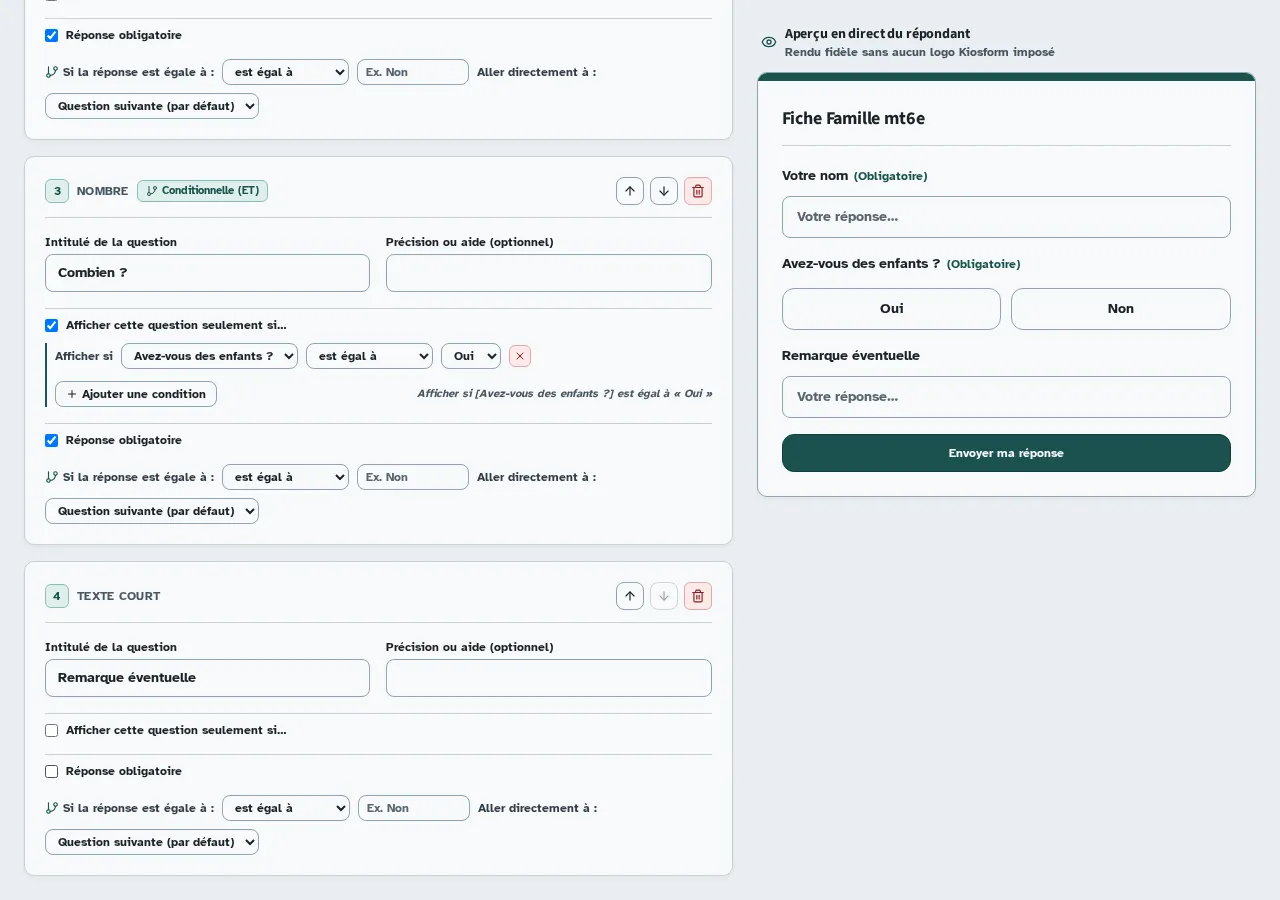Open the "Avez-vous des enfants ?" condition question dropdown
Image resolution: width=1280 pixels, height=900 pixels.
click(209, 356)
